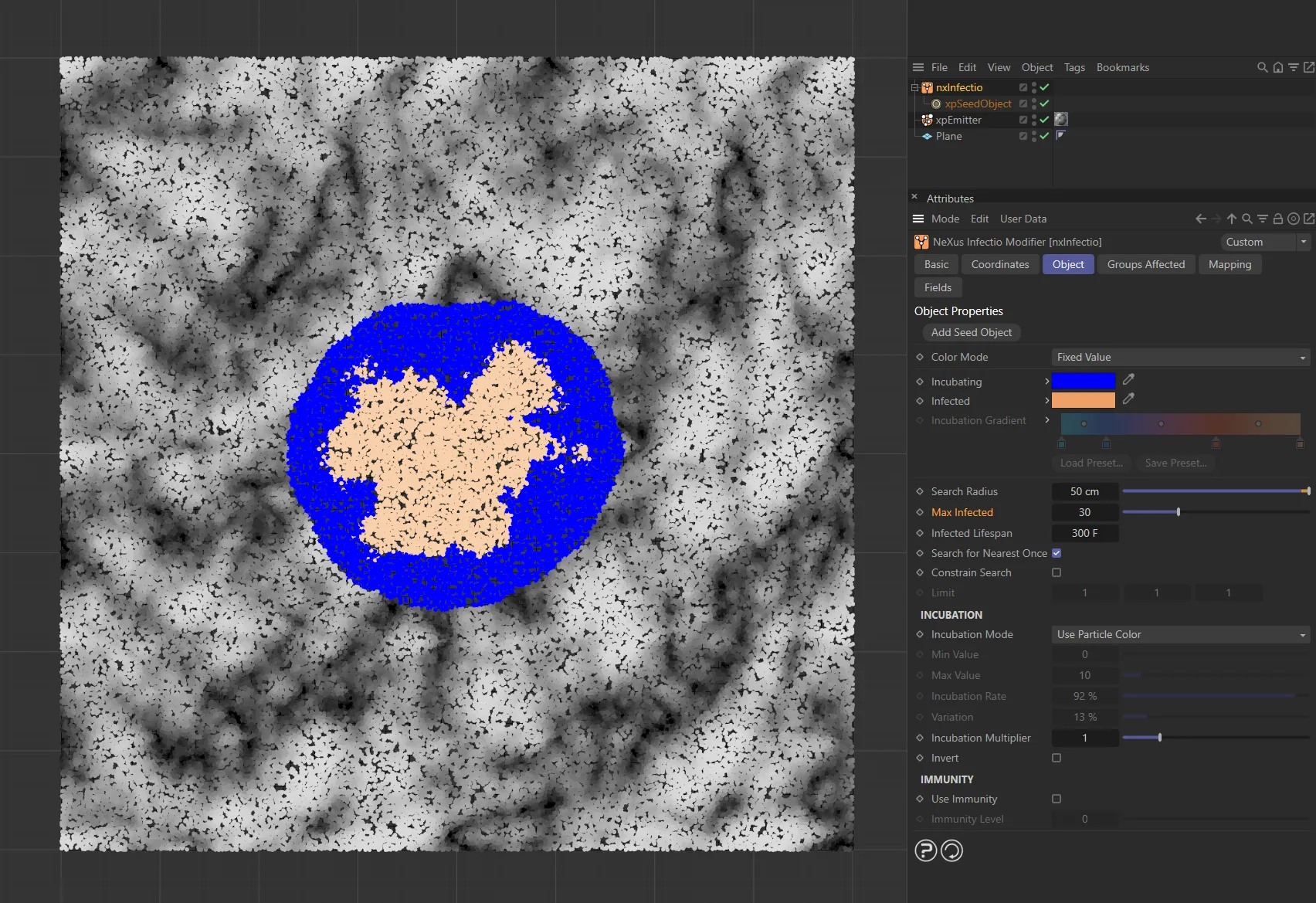Enable the Constrain Search checkbox
The image size is (1316, 903).
(x=1057, y=572)
